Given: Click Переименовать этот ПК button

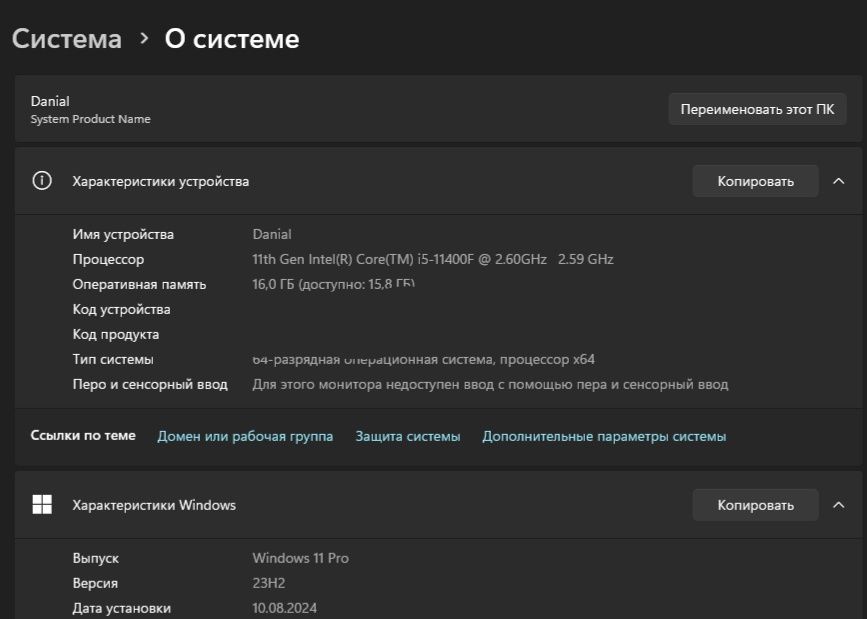Looking at the screenshot, I should click(757, 109).
